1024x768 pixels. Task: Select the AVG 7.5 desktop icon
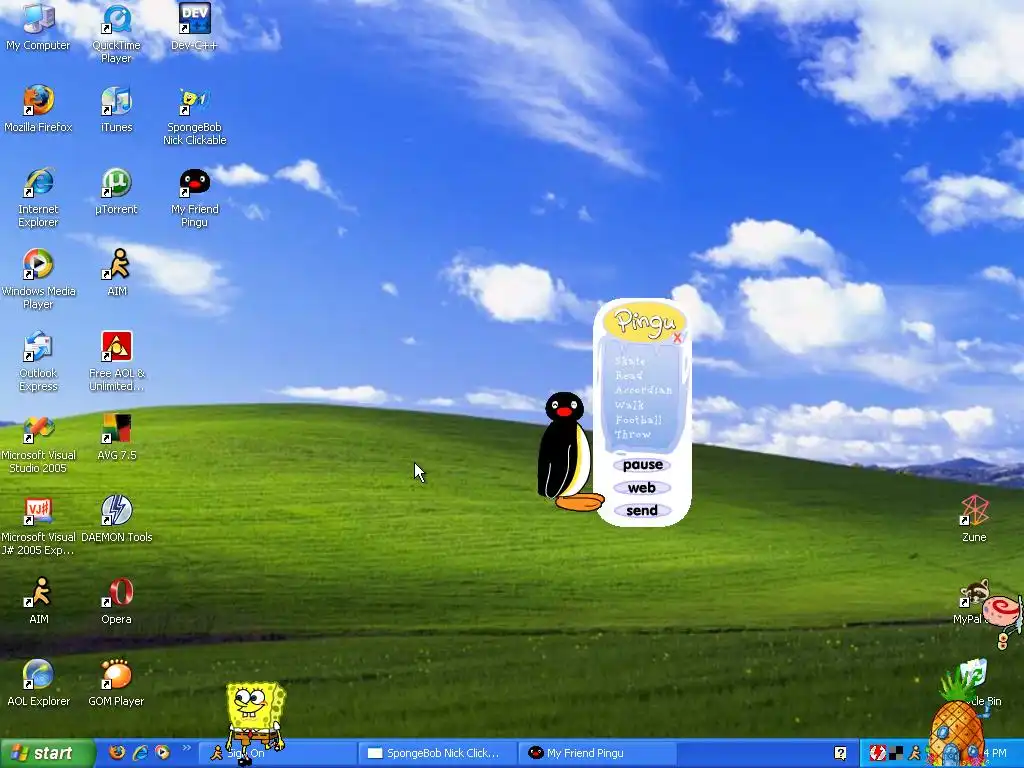point(116,436)
